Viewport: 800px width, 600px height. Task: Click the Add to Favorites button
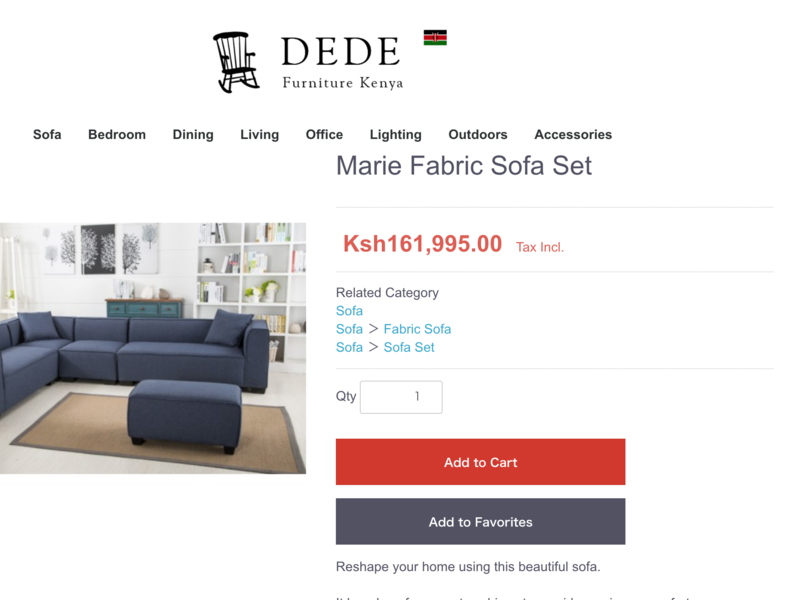click(x=481, y=521)
